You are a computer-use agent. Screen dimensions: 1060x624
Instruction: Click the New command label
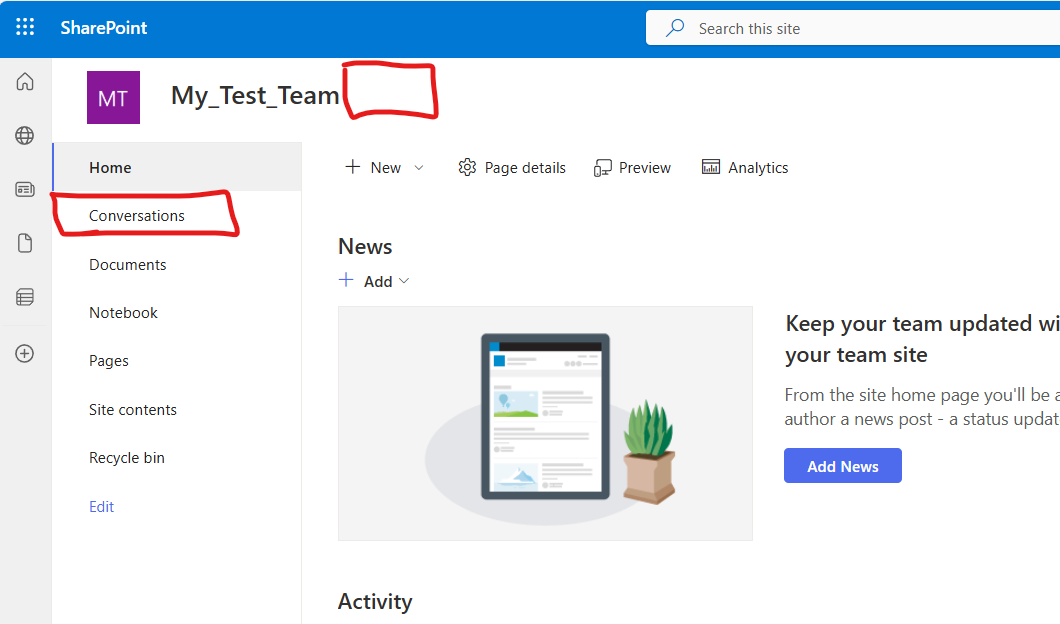tap(385, 168)
